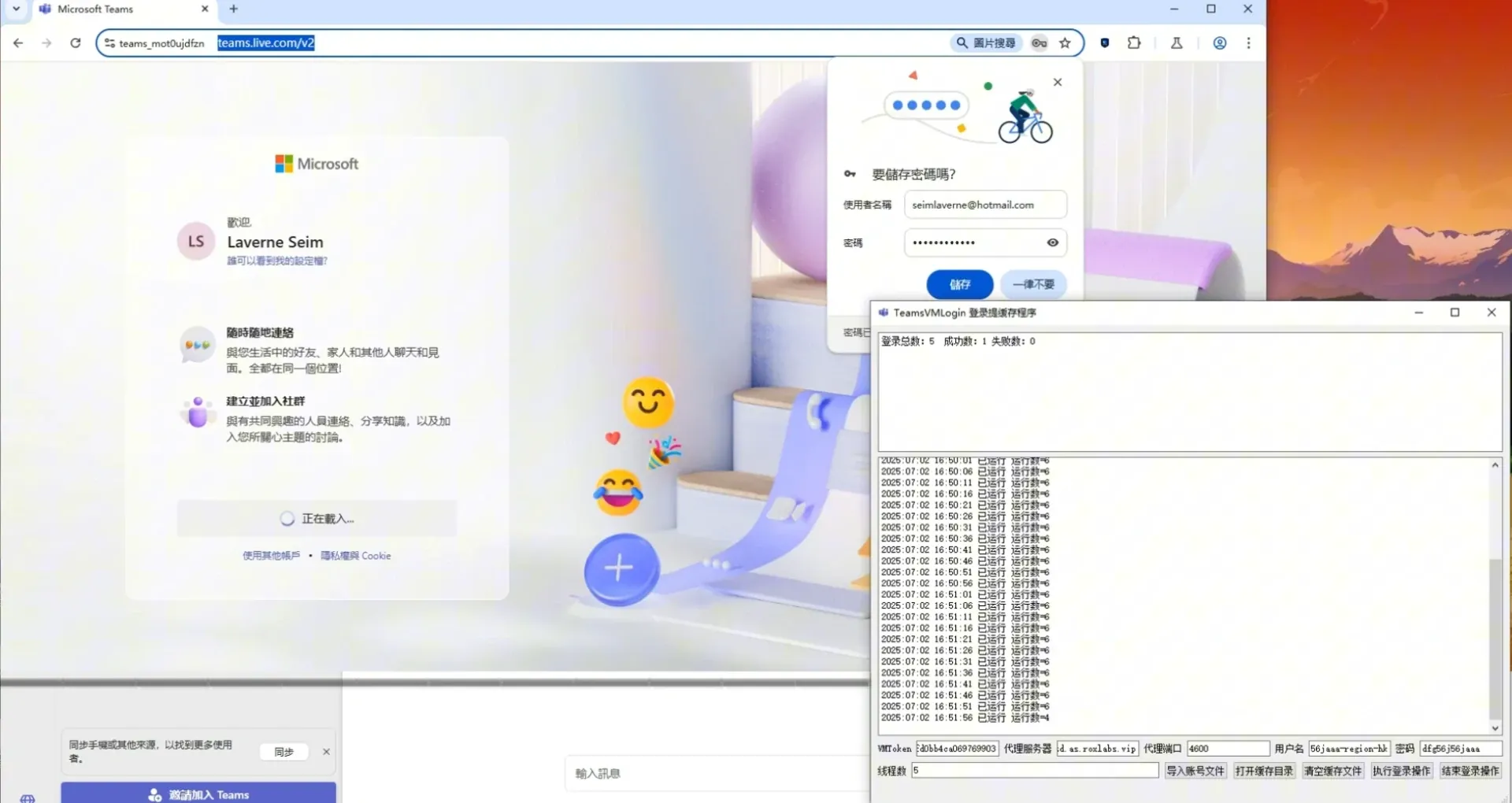Screen dimensions: 1512x803
Task: Click 一律不要 to never save password
Action: (1033, 284)
